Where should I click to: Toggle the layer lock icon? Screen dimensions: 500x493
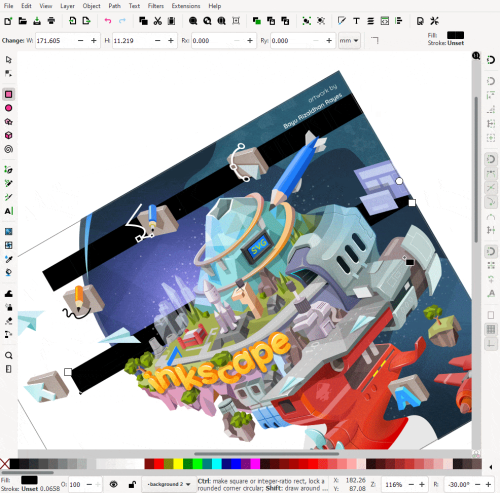132,484
